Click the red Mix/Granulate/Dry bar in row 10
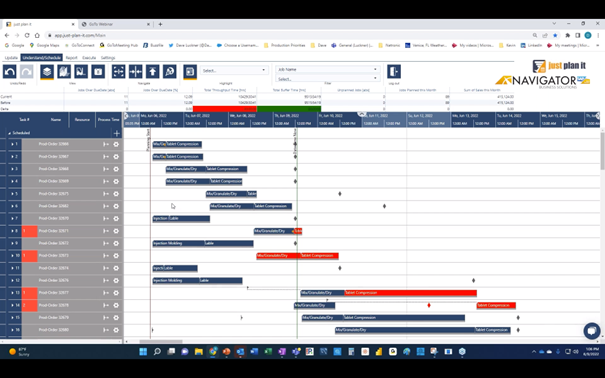 tap(279, 256)
